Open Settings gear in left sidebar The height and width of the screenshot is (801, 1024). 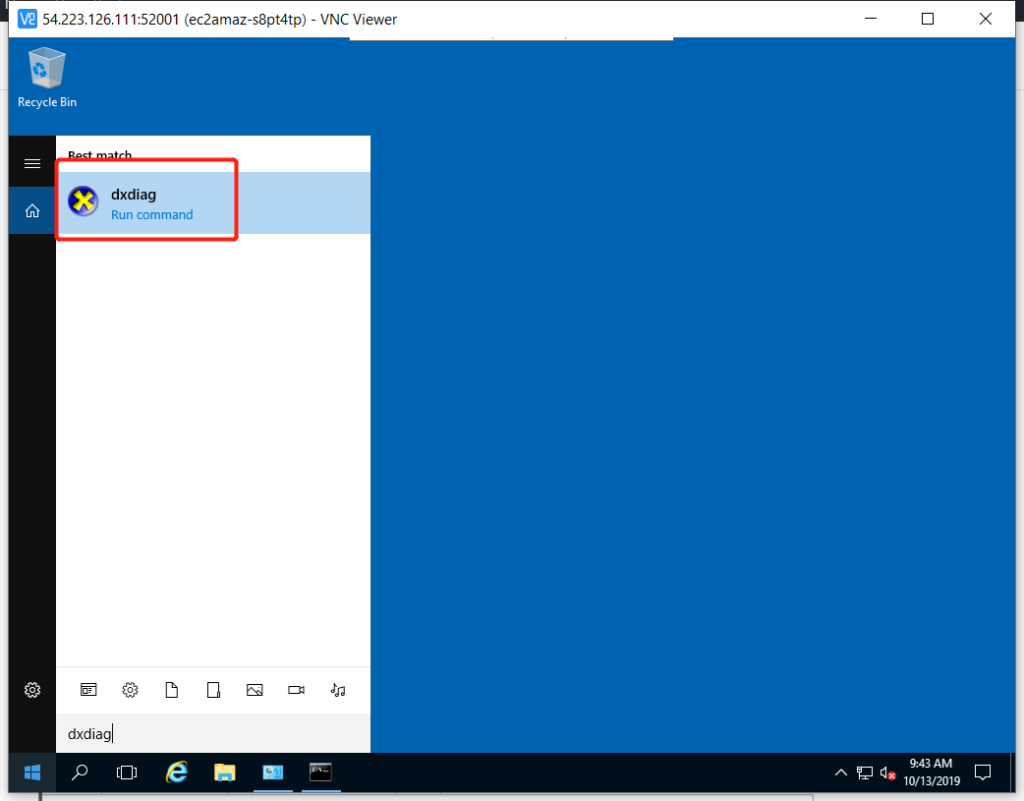[x=32, y=690]
